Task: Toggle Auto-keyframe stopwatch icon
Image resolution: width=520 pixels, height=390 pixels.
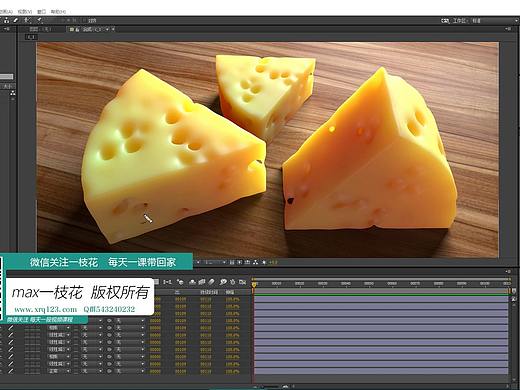Action: click(233, 282)
